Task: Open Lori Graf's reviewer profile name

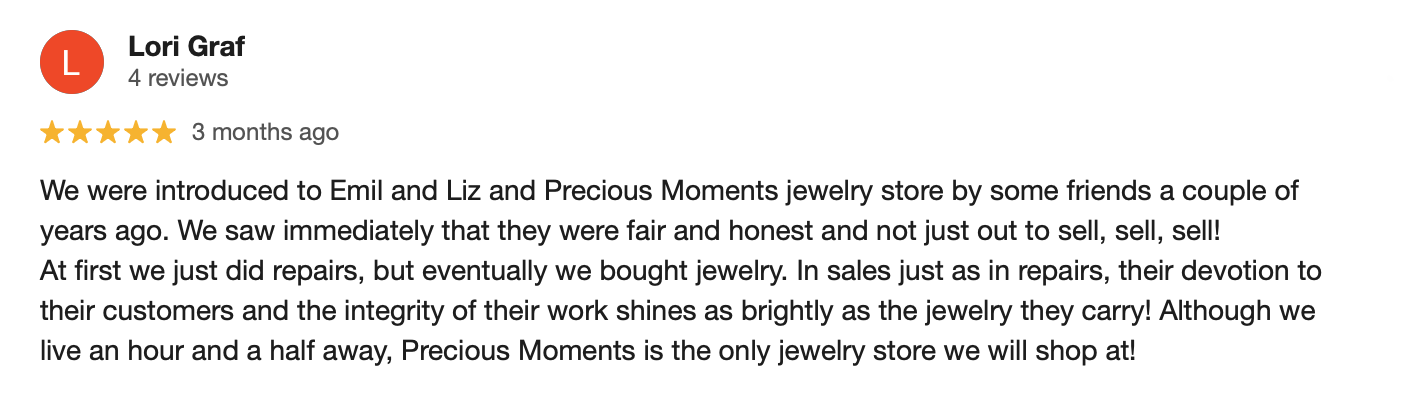Action: point(187,46)
